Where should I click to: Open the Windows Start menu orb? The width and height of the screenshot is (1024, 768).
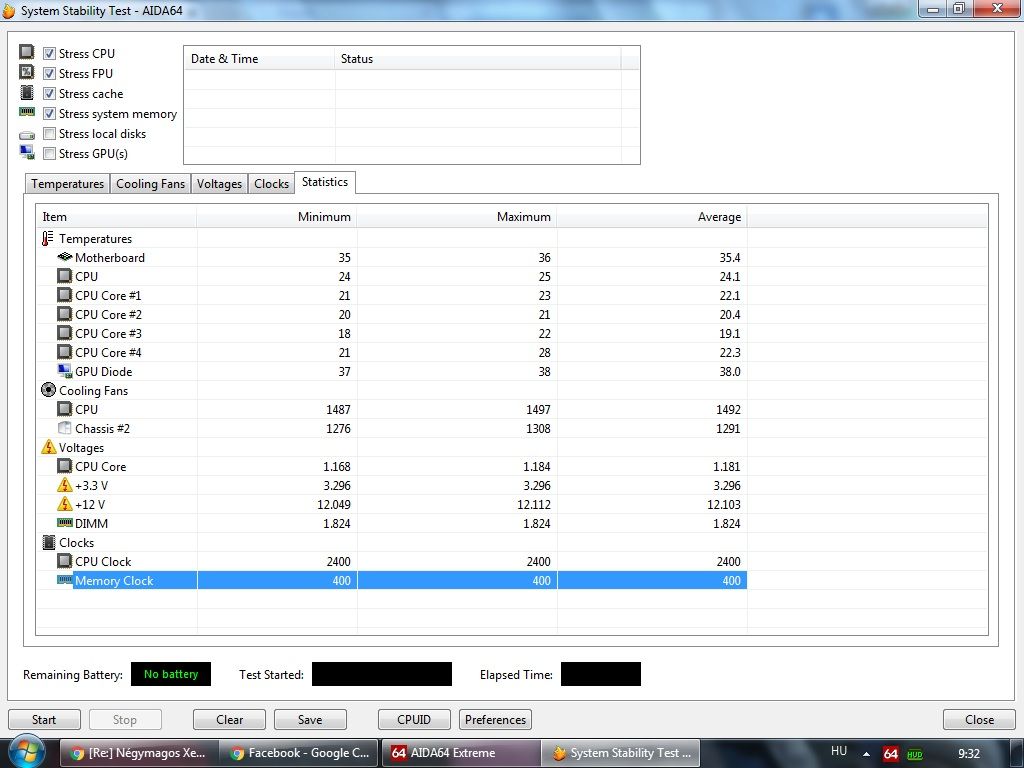point(27,752)
